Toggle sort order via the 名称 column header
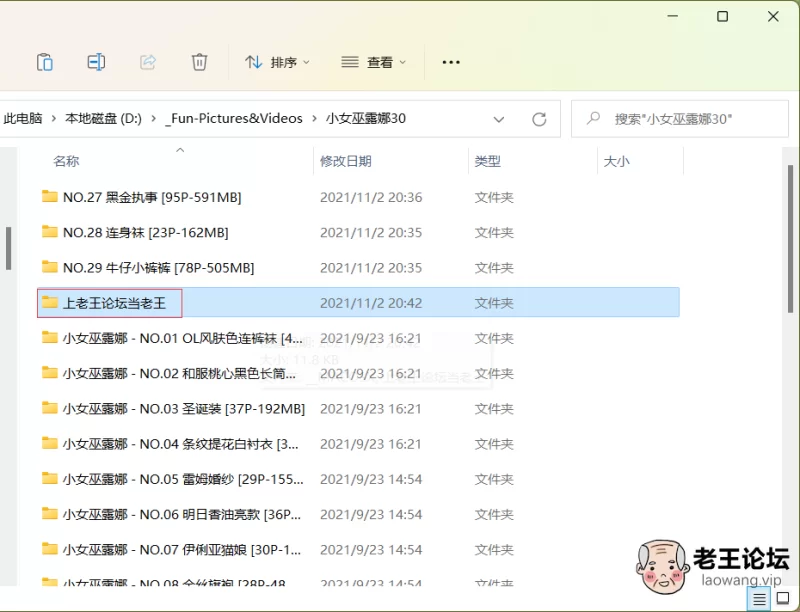Screen dimensions: 800x612 click(65, 160)
